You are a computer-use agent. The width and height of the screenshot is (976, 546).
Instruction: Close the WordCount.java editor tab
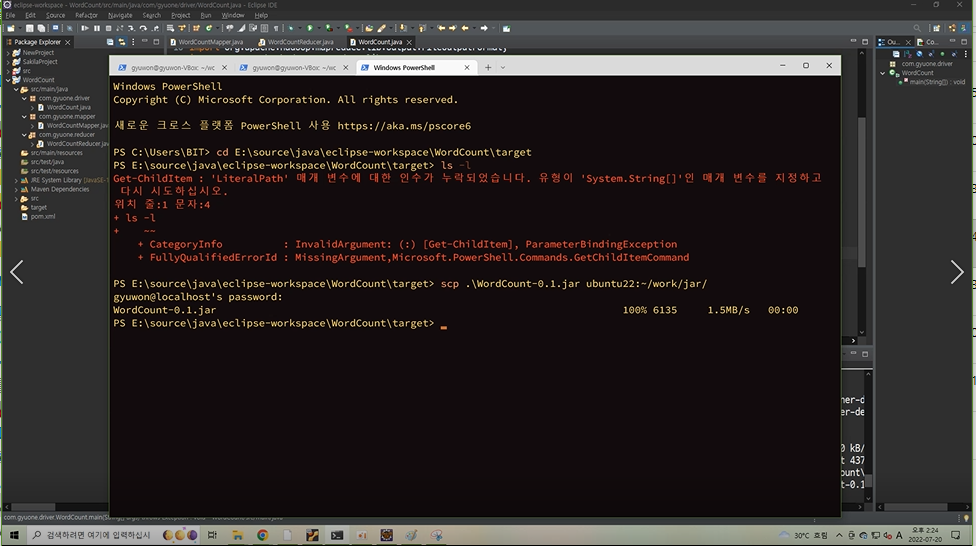click(x=409, y=42)
